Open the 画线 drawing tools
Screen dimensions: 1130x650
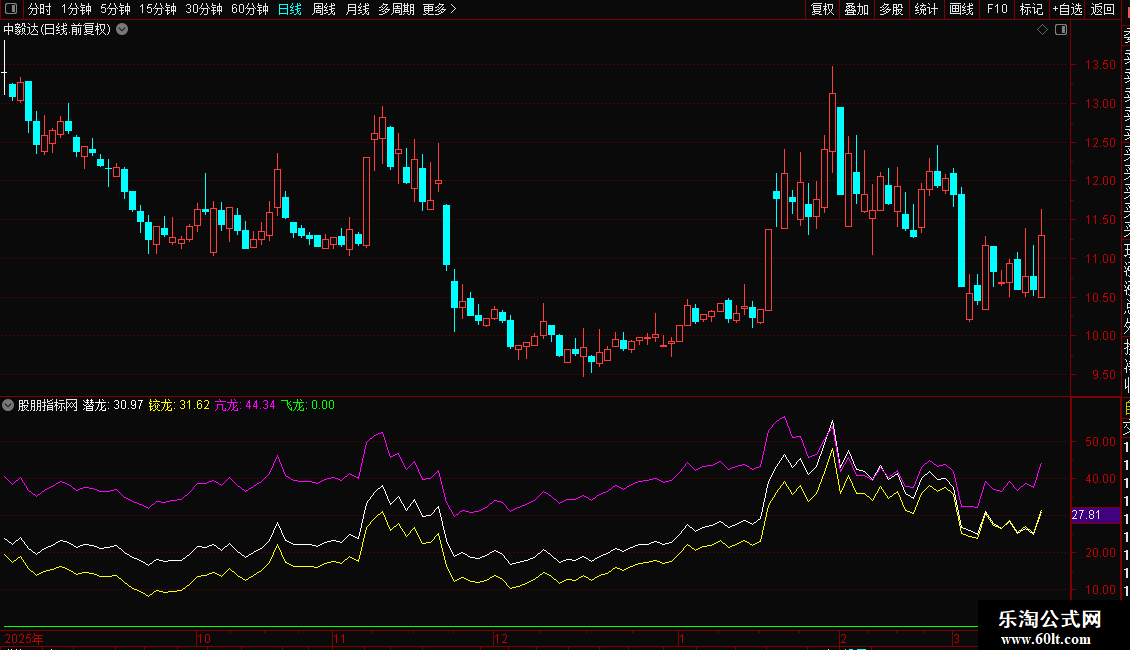click(x=961, y=9)
